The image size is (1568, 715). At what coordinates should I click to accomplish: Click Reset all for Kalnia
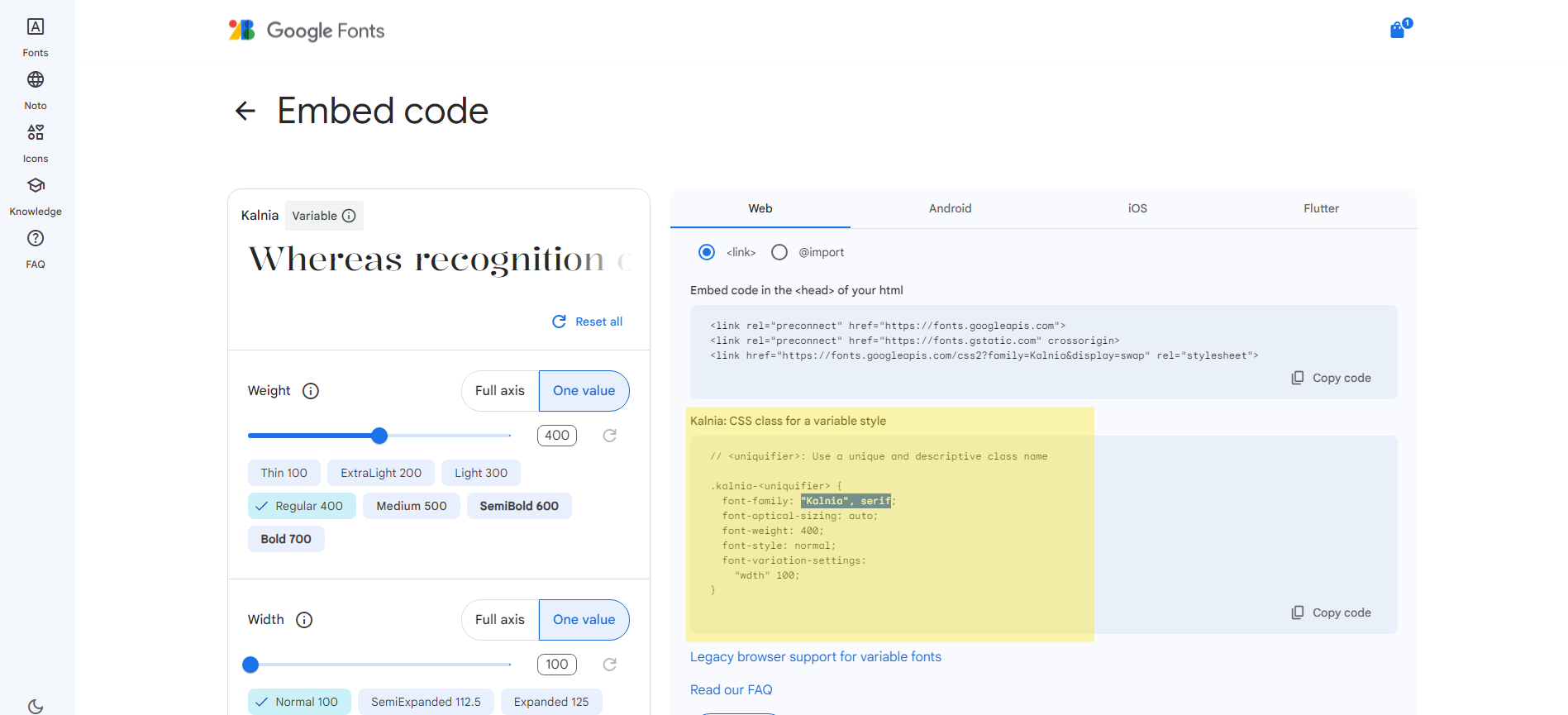click(x=588, y=322)
